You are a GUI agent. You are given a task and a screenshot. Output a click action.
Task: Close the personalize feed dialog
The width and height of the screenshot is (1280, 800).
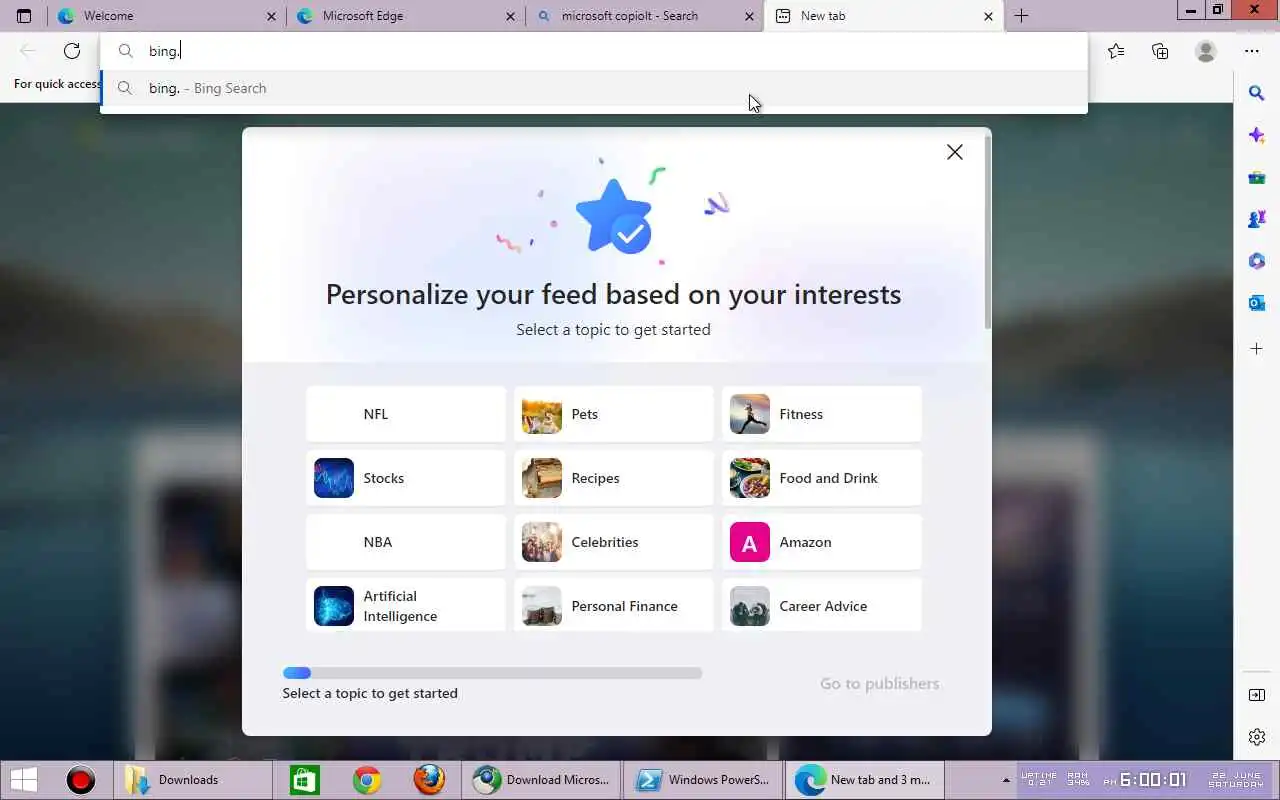[x=955, y=152]
